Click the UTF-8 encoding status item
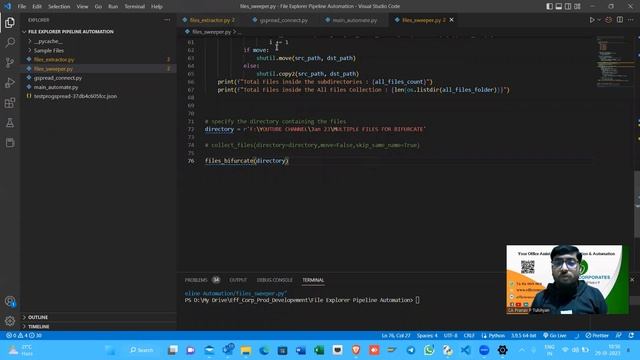Screen dimensions: 640x360 (x=451, y=336)
